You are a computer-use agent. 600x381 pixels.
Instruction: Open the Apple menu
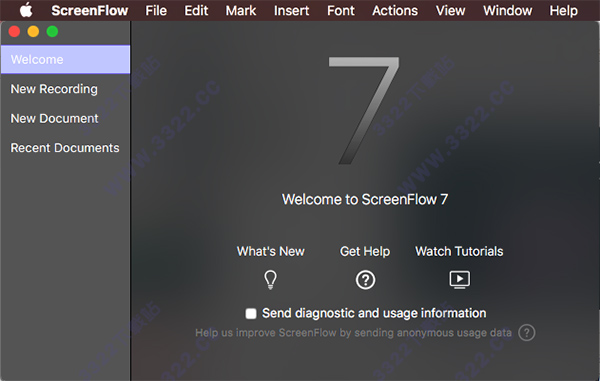pos(26,10)
